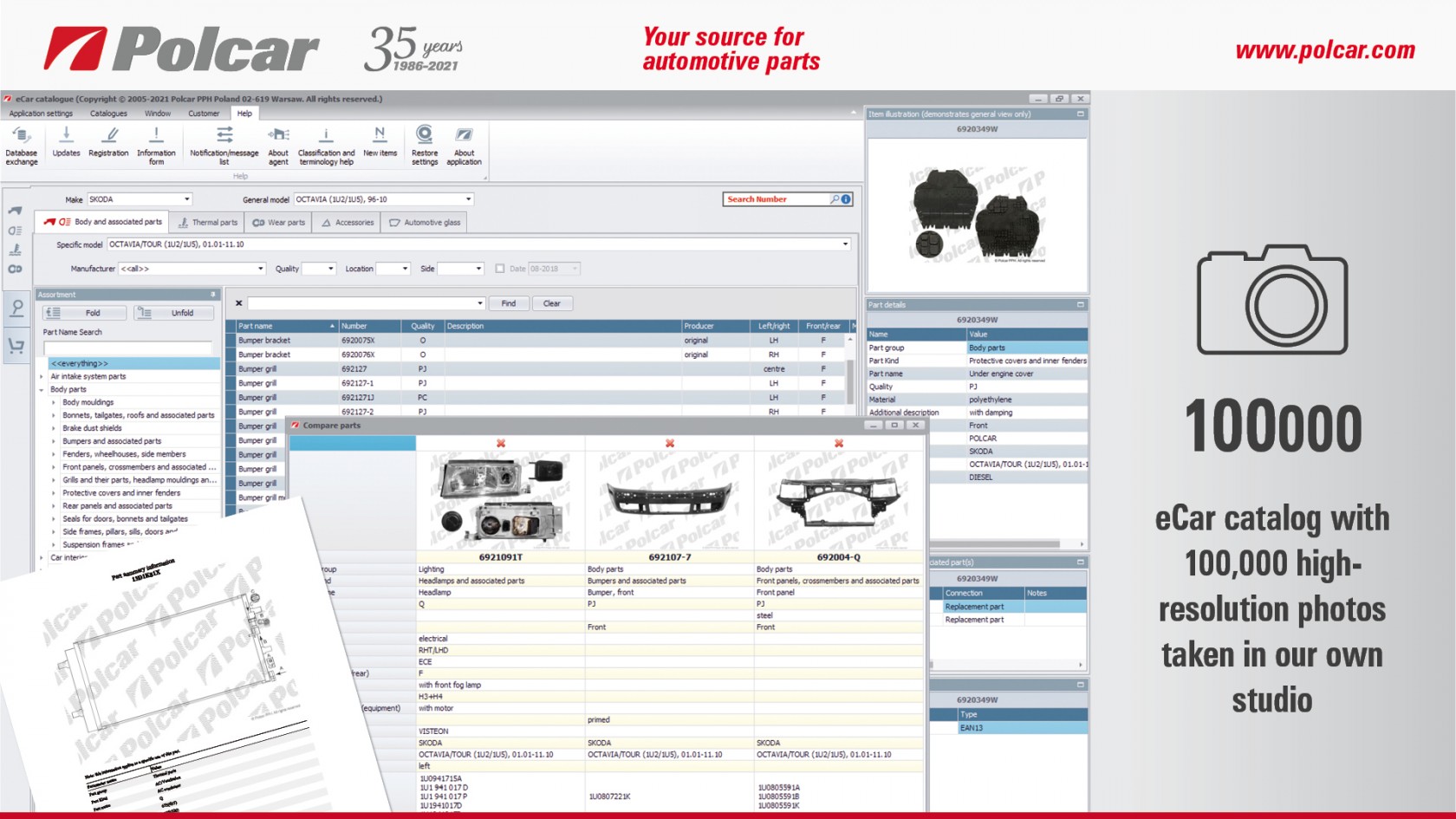Click the under engine cover illustration
1456x819 pixels.
point(977,216)
